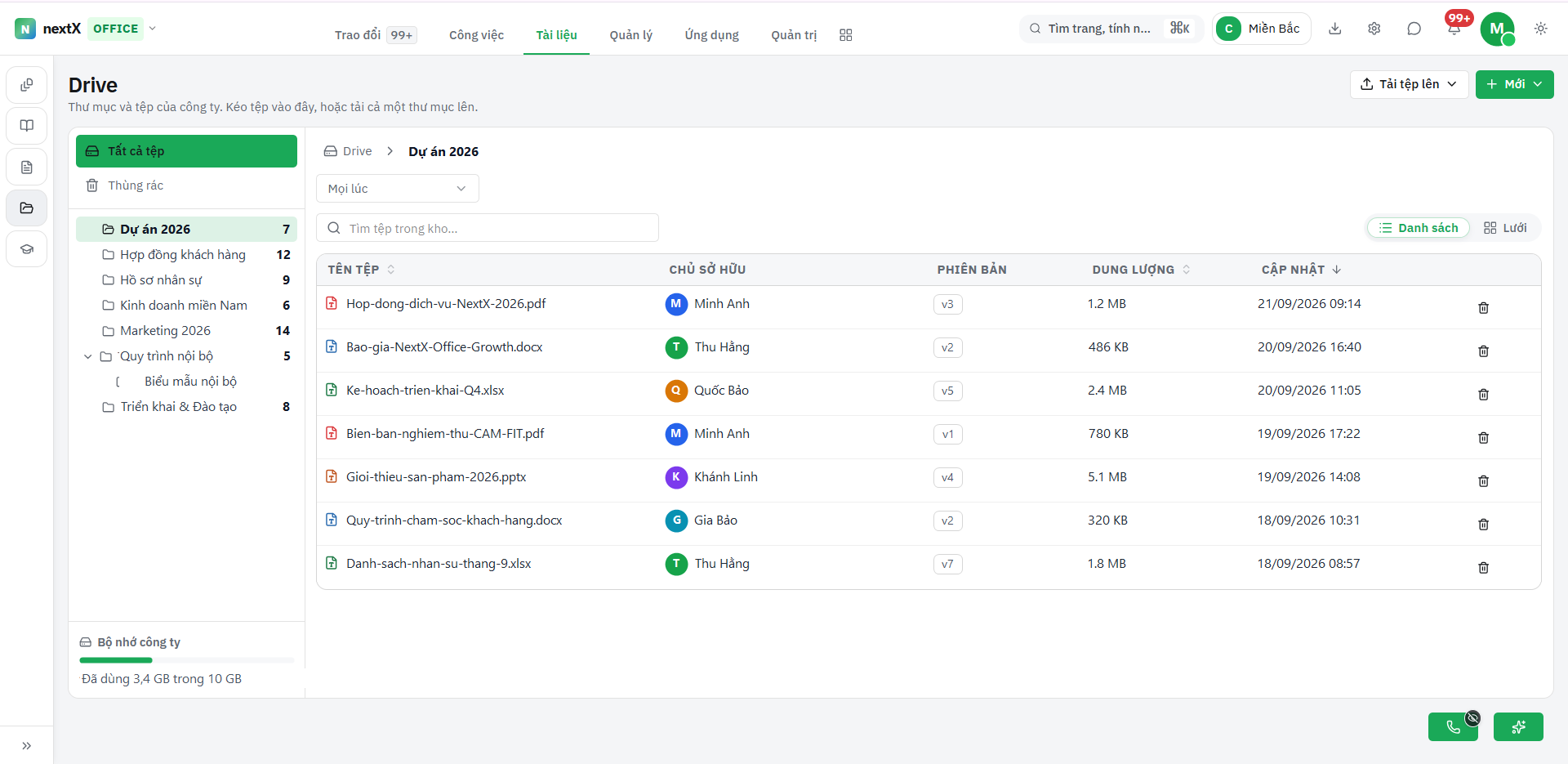The image size is (1568, 764).
Task: Open the apps grid icon beside Quản trị
Action: pos(846,35)
